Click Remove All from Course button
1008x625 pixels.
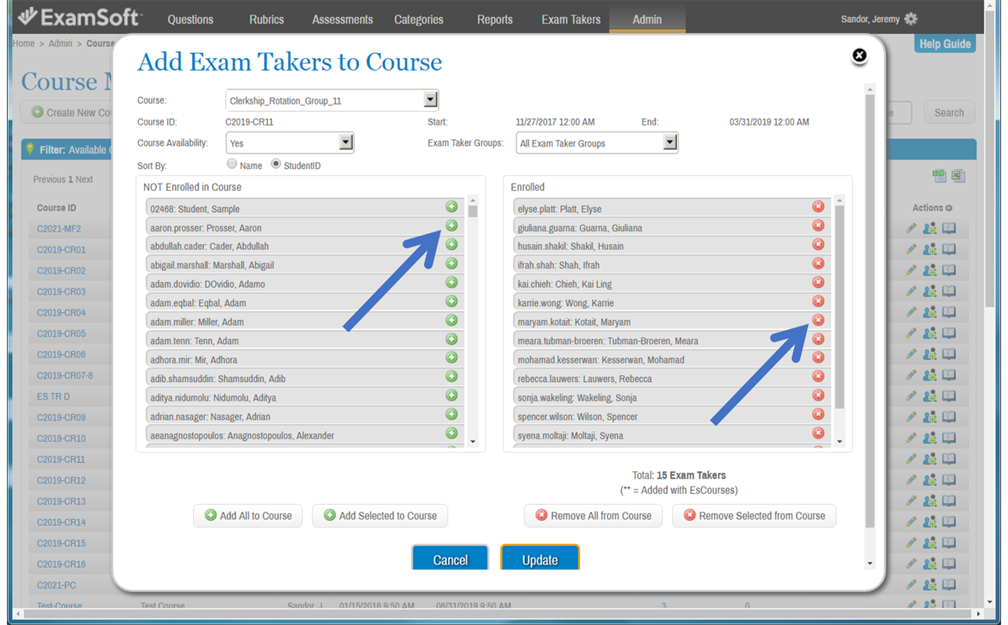click(593, 516)
